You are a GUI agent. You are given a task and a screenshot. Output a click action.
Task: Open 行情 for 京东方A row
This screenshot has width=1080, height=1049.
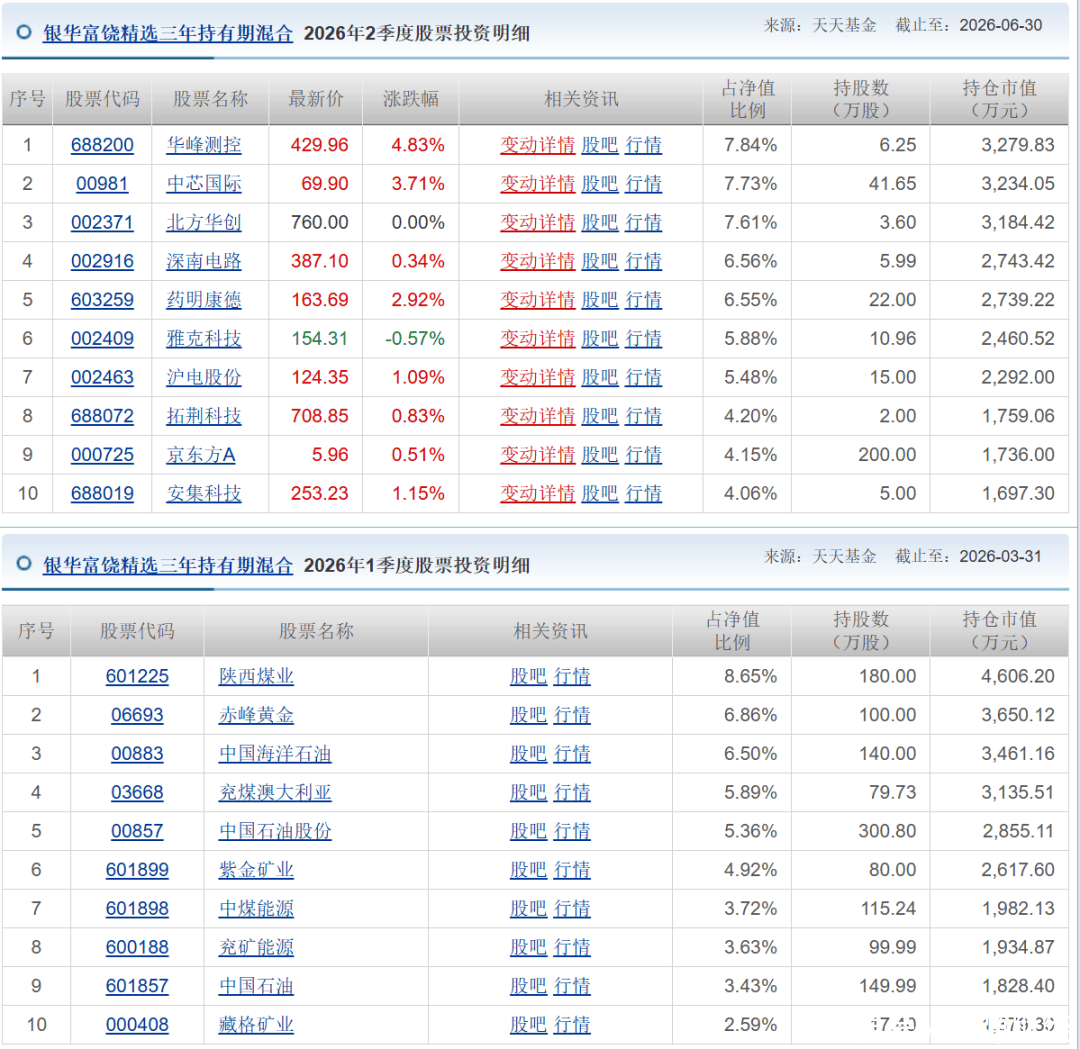[643, 455]
